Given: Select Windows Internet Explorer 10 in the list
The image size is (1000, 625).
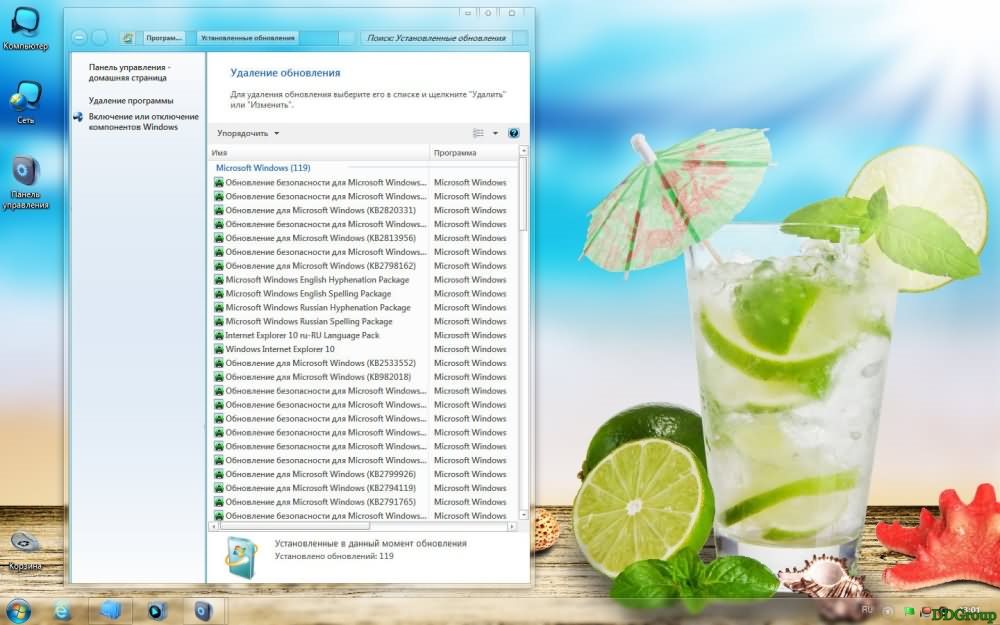Looking at the screenshot, I should click(280, 349).
